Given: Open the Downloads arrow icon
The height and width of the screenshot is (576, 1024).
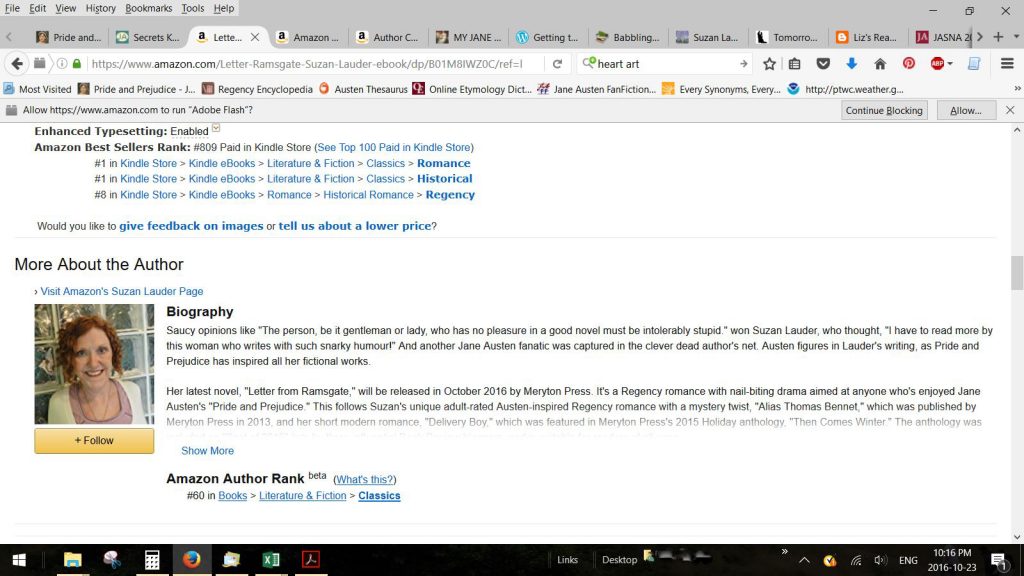Looking at the screenshot, I should (x=852, y=64).
